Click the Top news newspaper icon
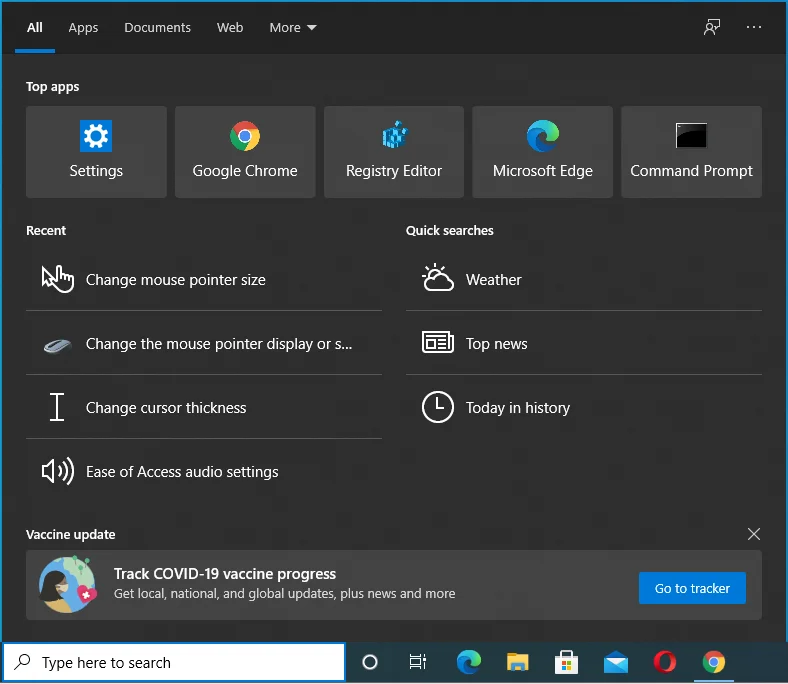Image resolution: width=788 pixels, height=684 pixels. (438, 343)
